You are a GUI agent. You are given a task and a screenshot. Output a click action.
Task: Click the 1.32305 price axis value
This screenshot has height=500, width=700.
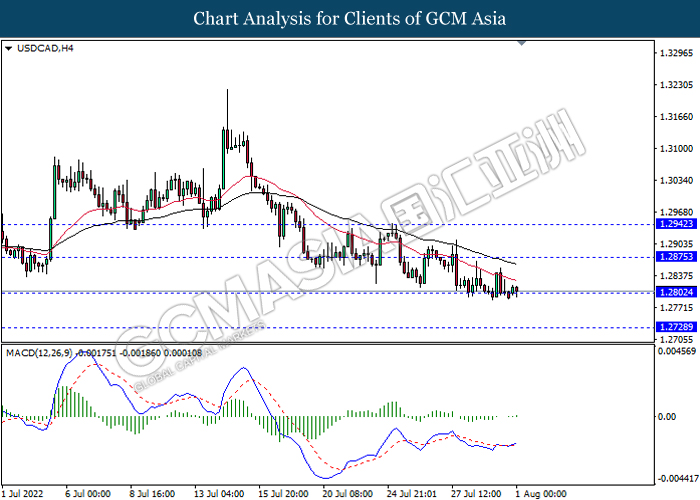pyautogui.click(x=676, y=85)
